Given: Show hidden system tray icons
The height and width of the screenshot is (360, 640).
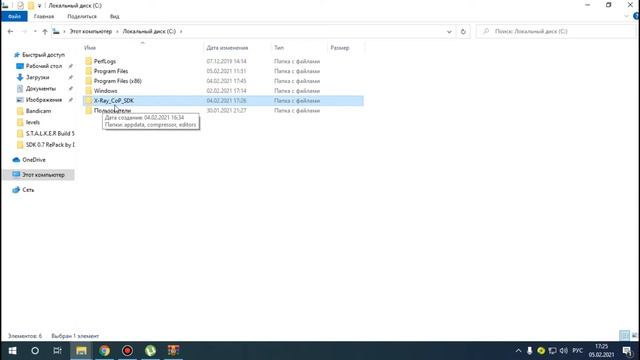Looking at the screenshot, I should coord(518,351).
